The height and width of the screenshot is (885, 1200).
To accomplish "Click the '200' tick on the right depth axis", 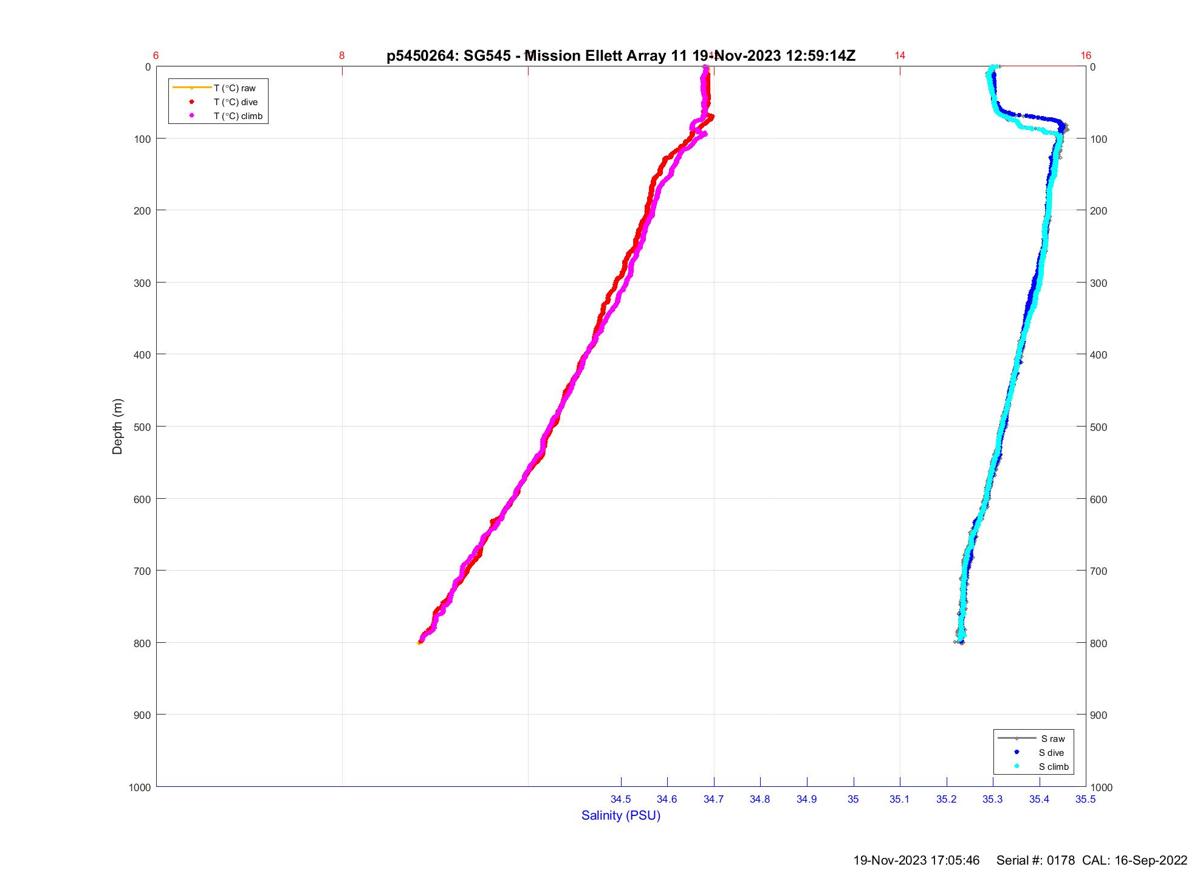I will [x=1100, y=211].
